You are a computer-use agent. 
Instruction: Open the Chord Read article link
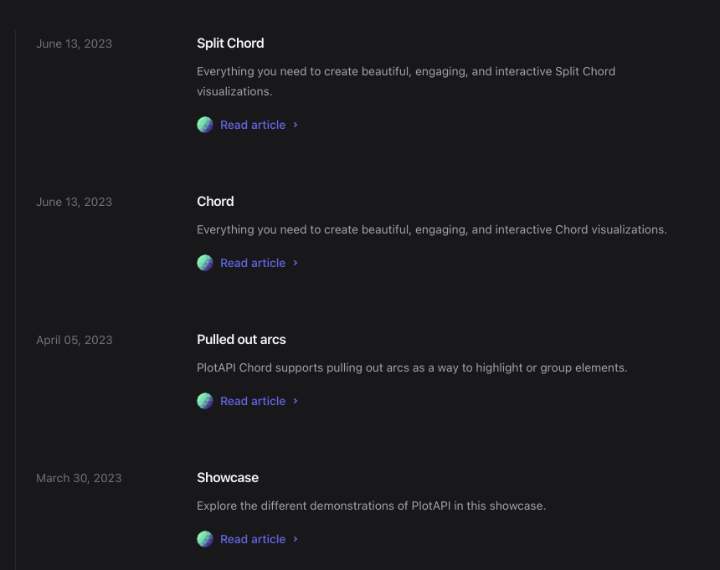click(x=253, y=263)
